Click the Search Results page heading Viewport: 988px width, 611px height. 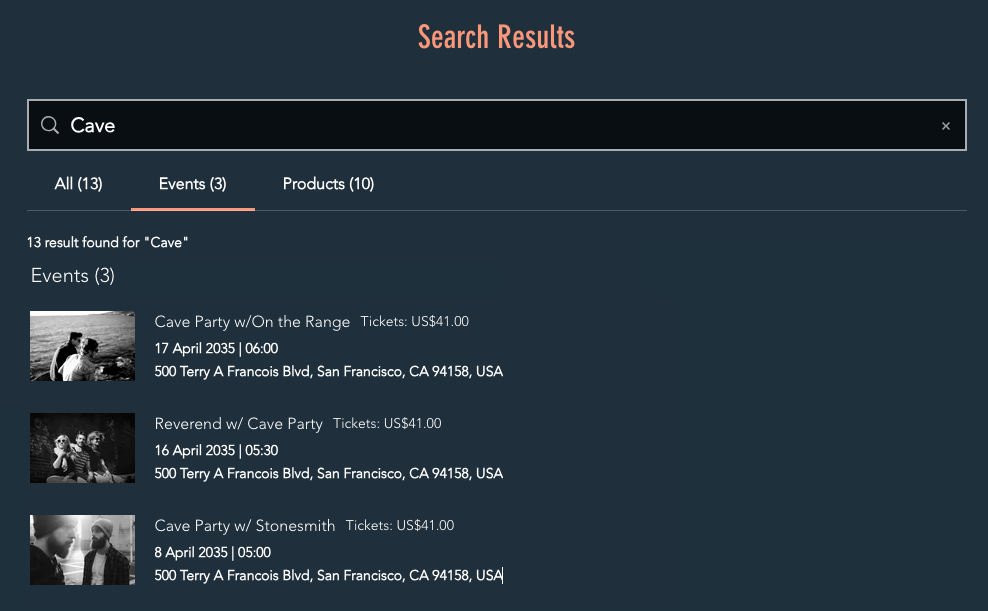point(496,38)
